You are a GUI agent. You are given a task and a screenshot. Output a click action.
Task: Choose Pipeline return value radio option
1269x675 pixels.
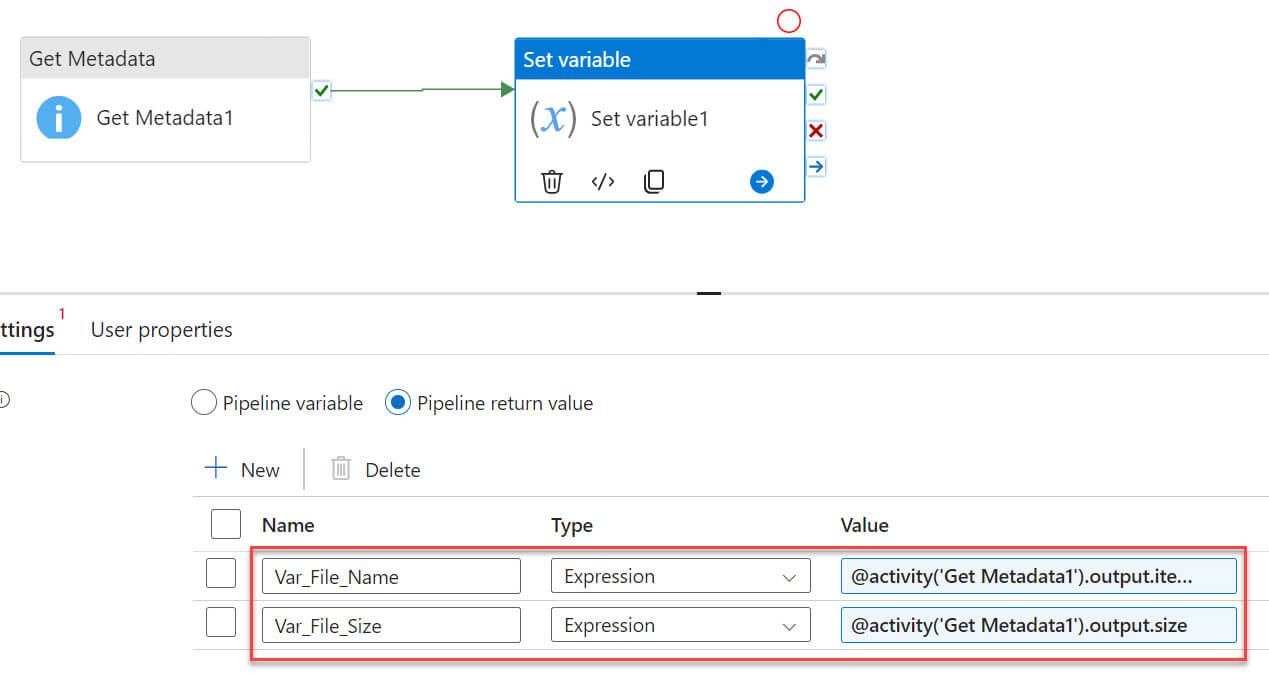(x=398, y=403)
